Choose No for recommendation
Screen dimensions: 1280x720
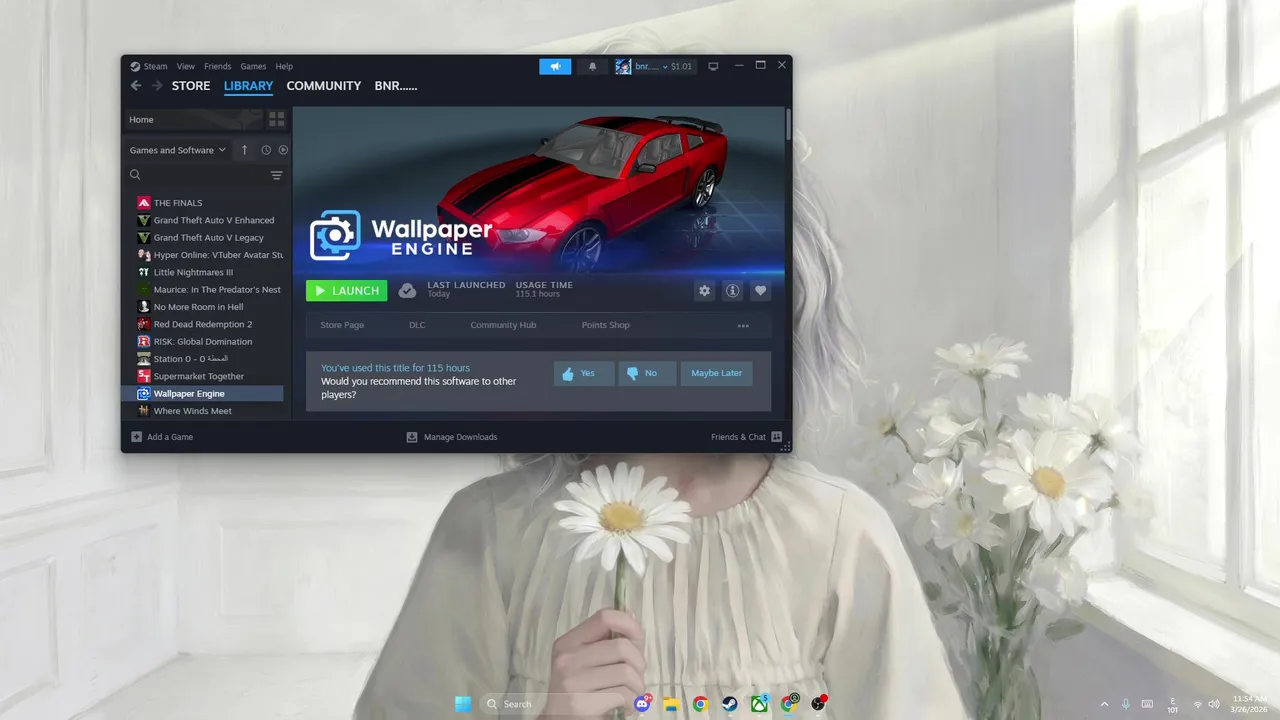tap(647, 373)
